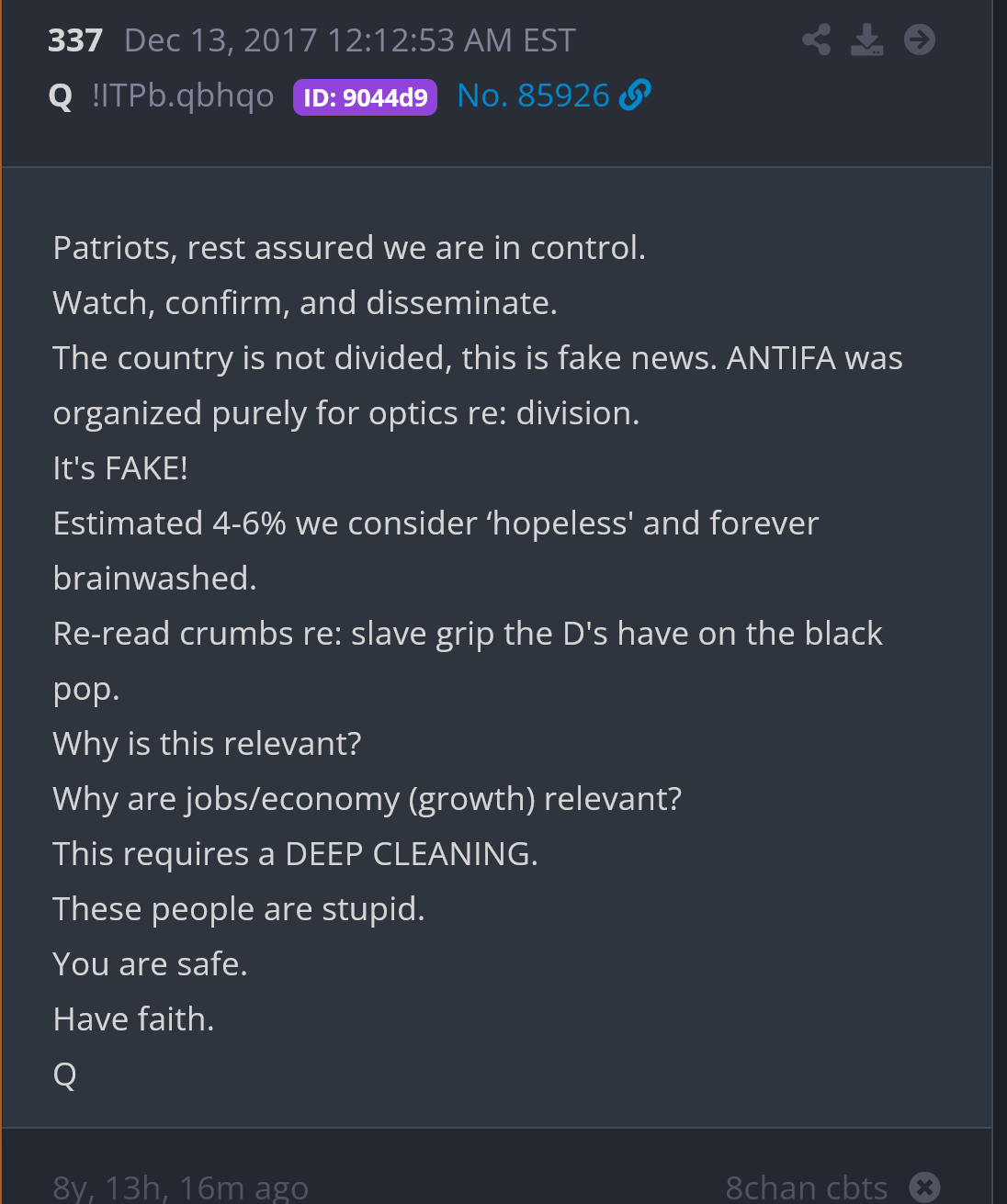
Task: Click the "Watch, confirm, and disseminate." line
Action: (305, 303)
